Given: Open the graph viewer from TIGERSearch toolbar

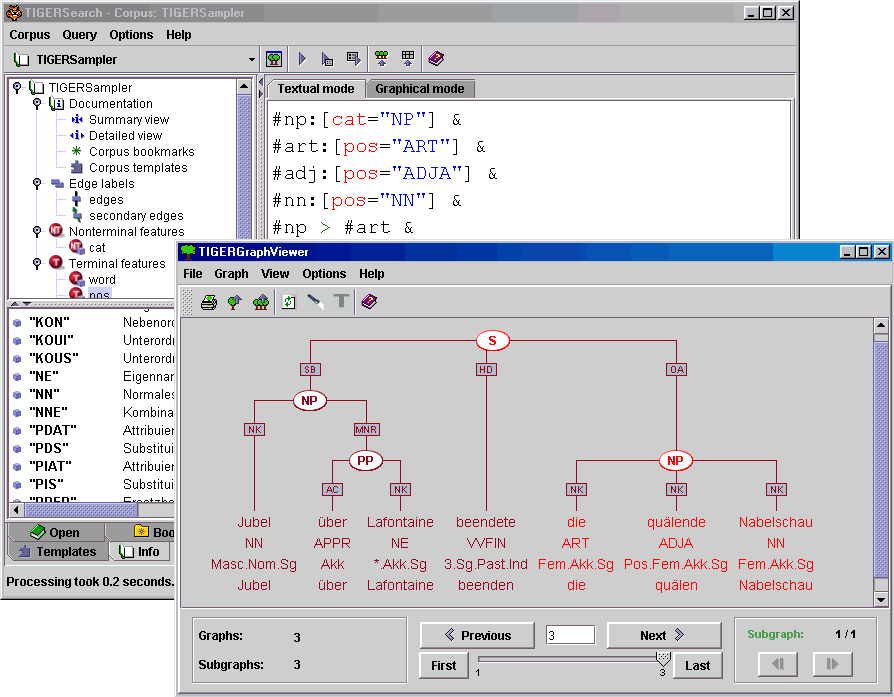Looking at the screenshot, I should point(274,59).
